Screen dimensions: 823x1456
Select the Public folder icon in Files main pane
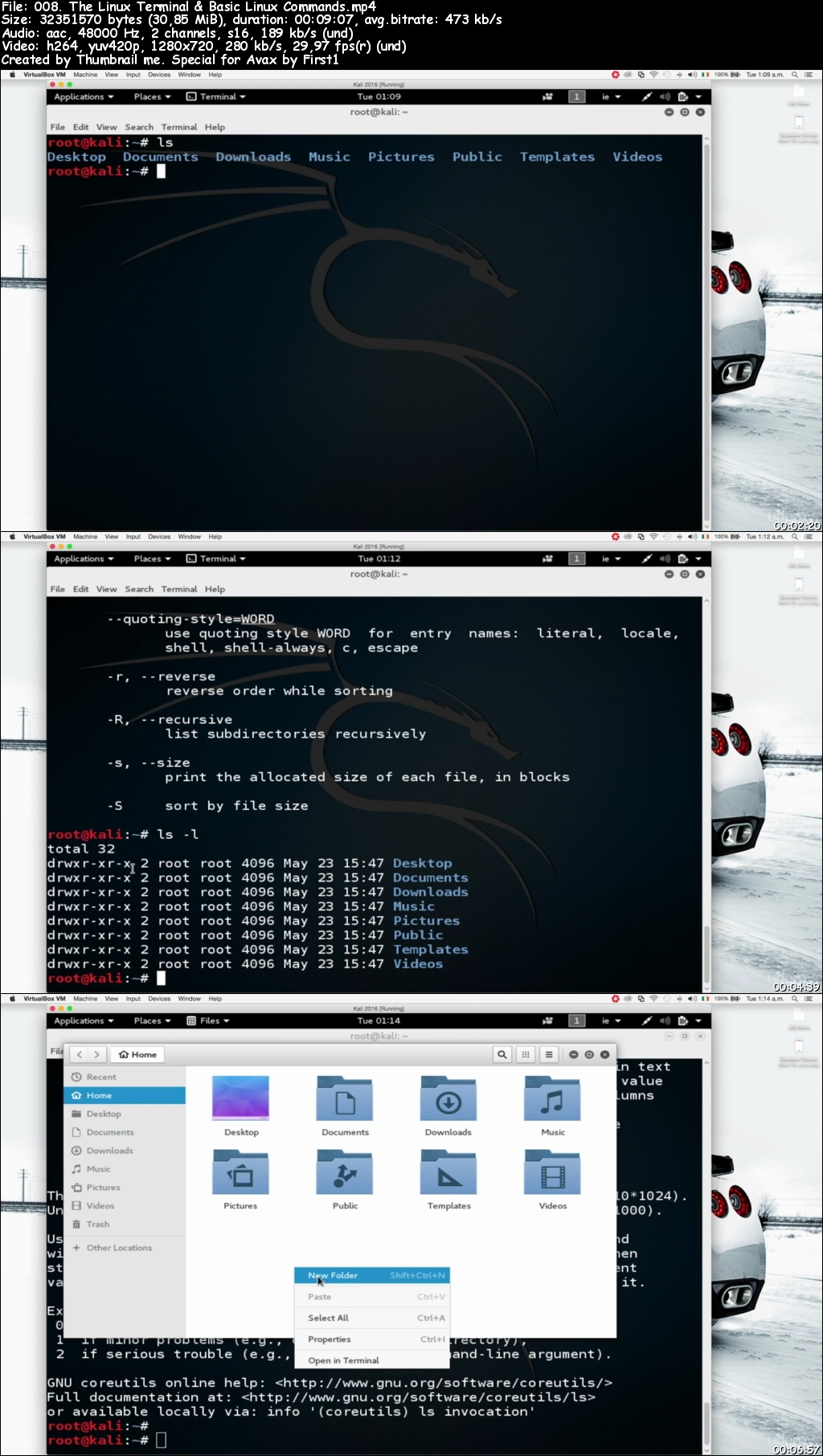pos(345,1172)
